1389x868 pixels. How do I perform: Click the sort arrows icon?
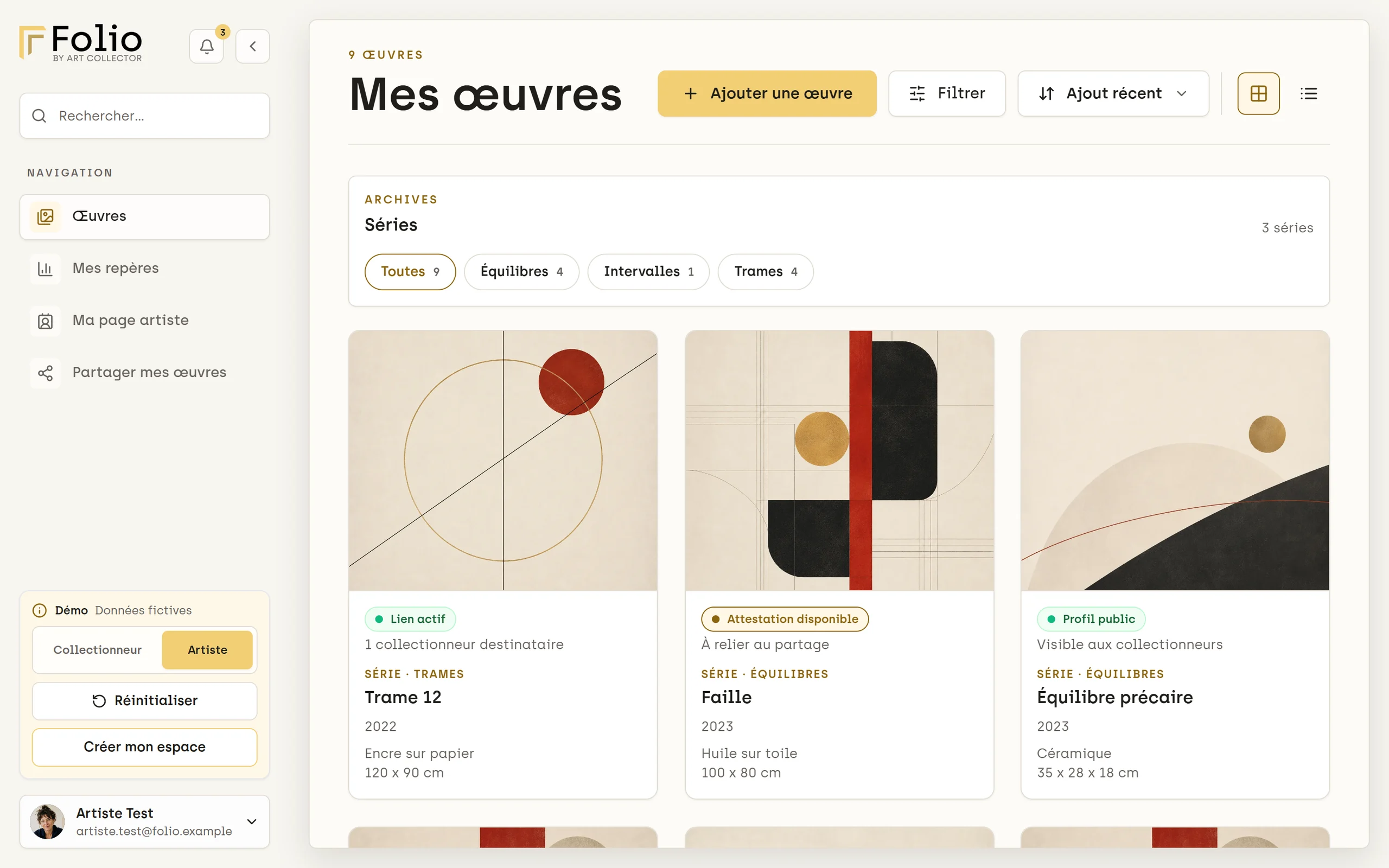pyautogui.click(x=1046, y=93)
